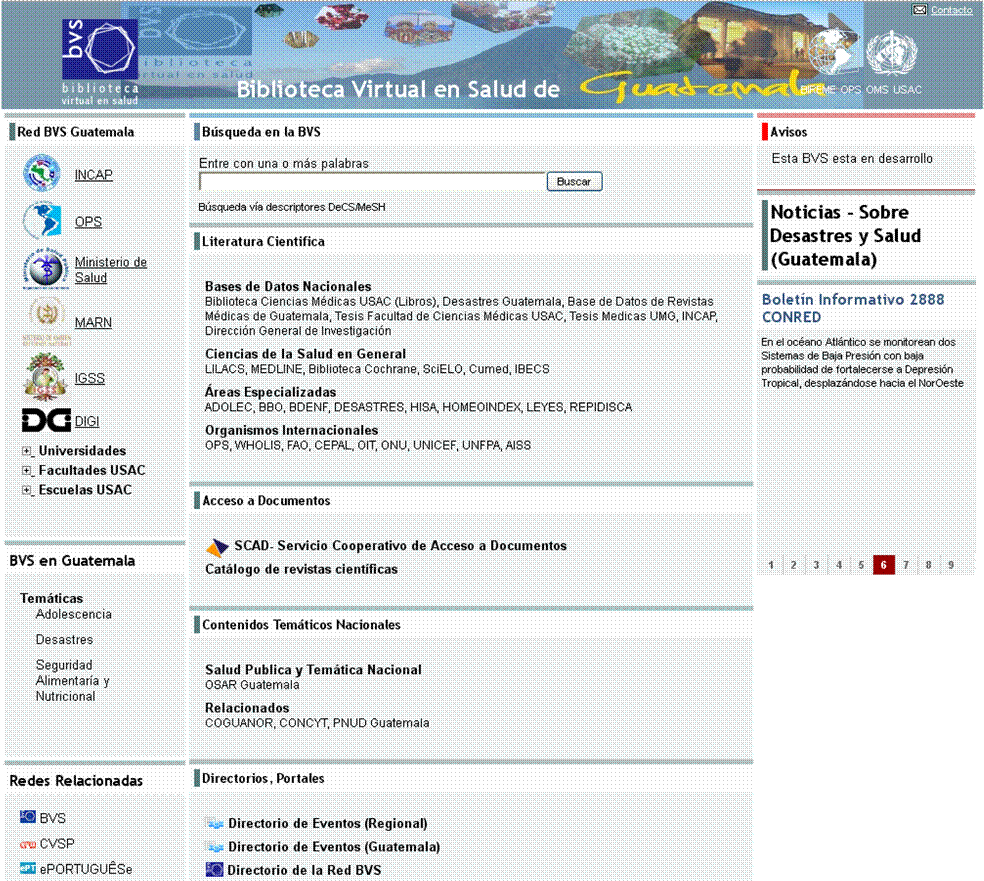This screenshot has width=984, height=881.
Task: Click the Buscar search button
Action: pos(574,181)
